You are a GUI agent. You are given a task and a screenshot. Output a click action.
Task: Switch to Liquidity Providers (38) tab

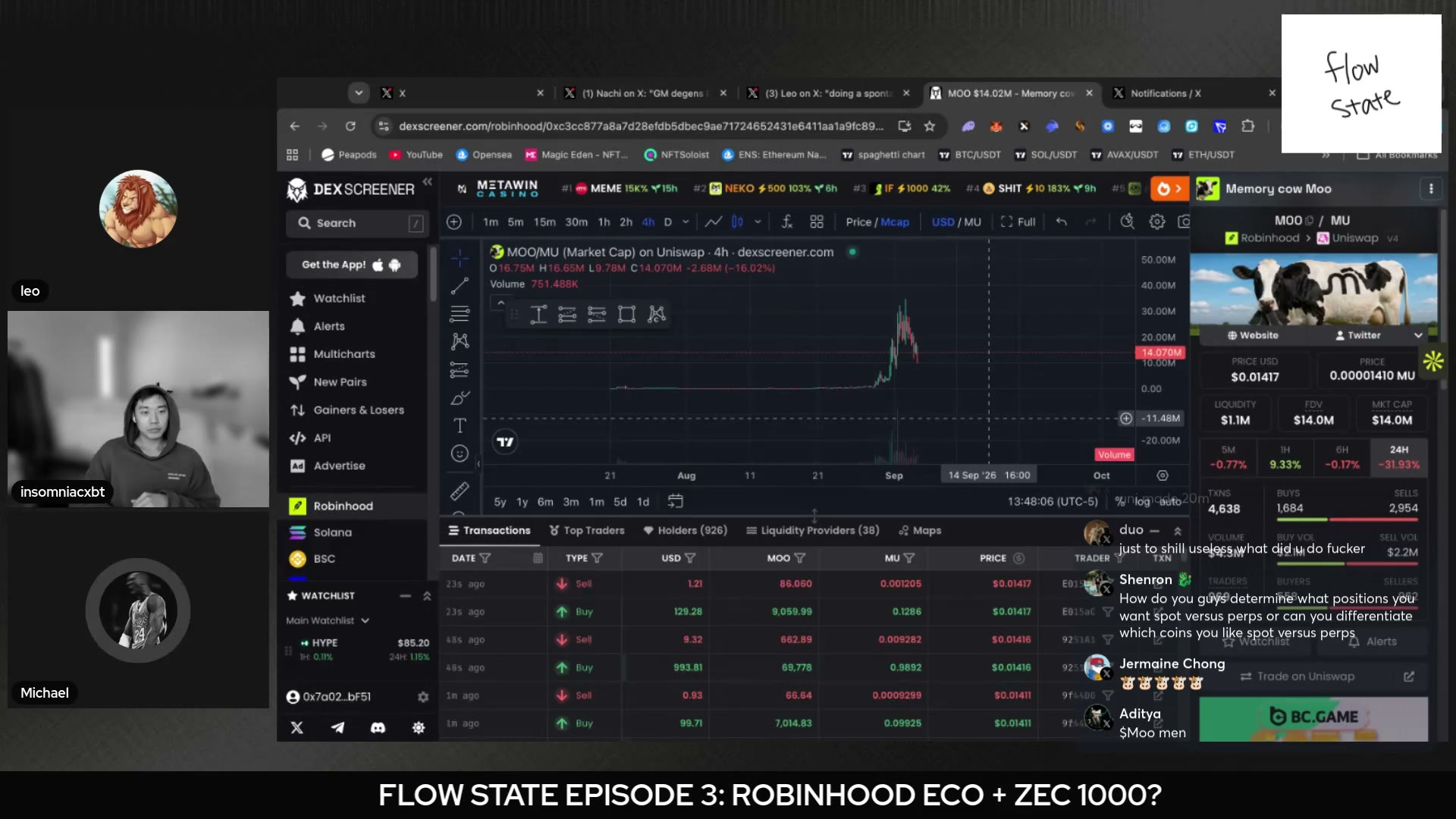(x=812, y=530)
